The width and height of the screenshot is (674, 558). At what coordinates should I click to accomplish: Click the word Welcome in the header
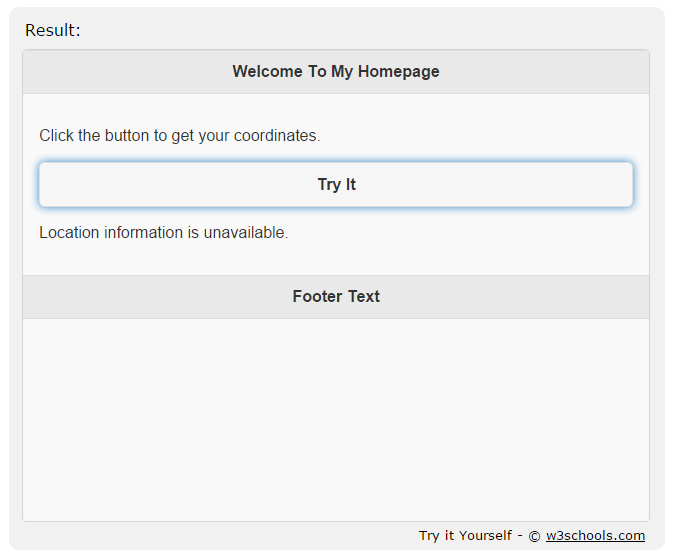(267, 71)
